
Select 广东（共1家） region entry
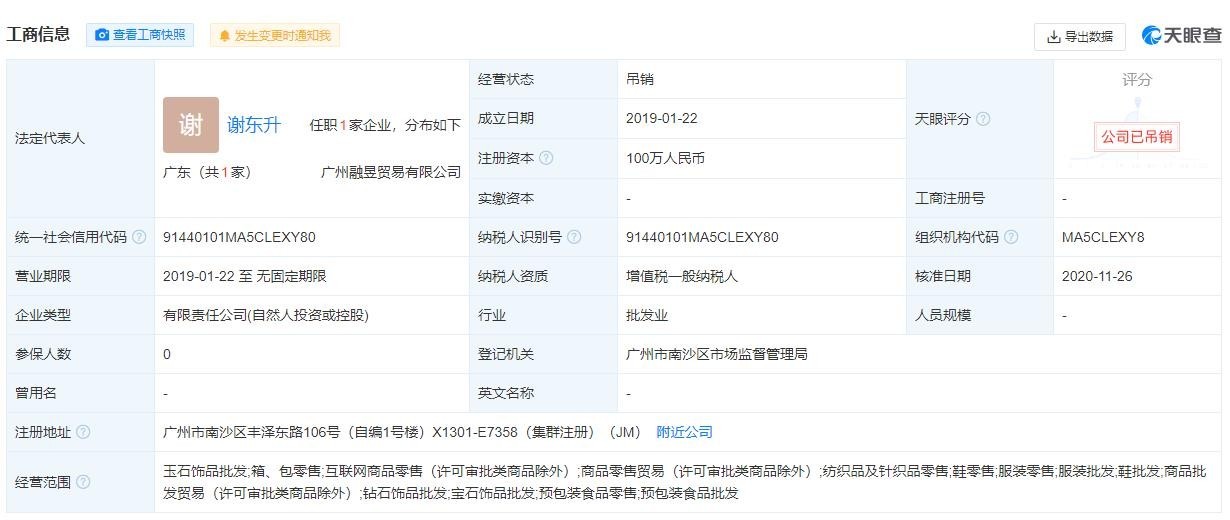pyautogui.click(x=207, y=172)
